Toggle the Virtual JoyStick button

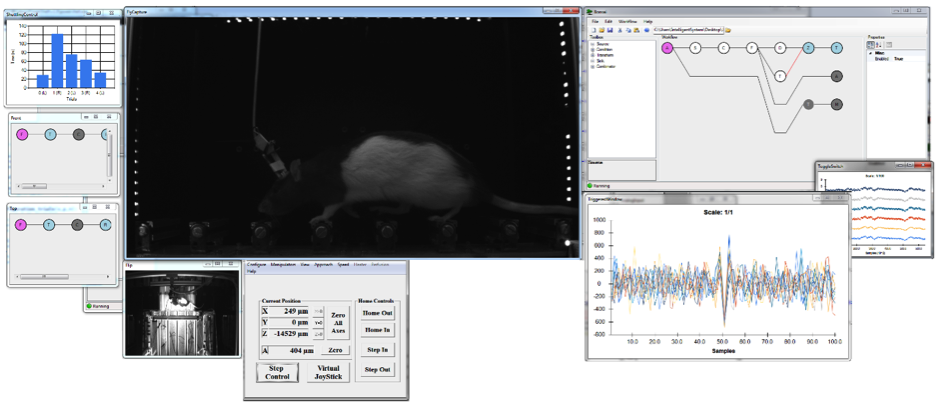[329, 373]
